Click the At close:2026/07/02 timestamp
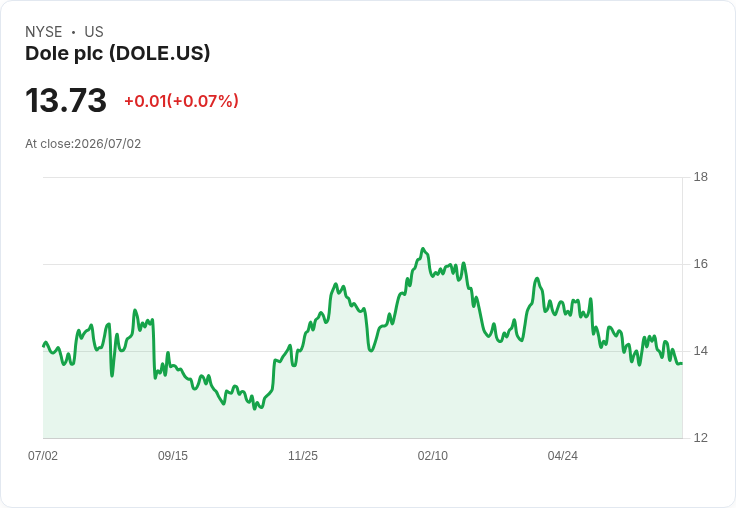Screen dimensions: 736x508 (x=83, y=144)
